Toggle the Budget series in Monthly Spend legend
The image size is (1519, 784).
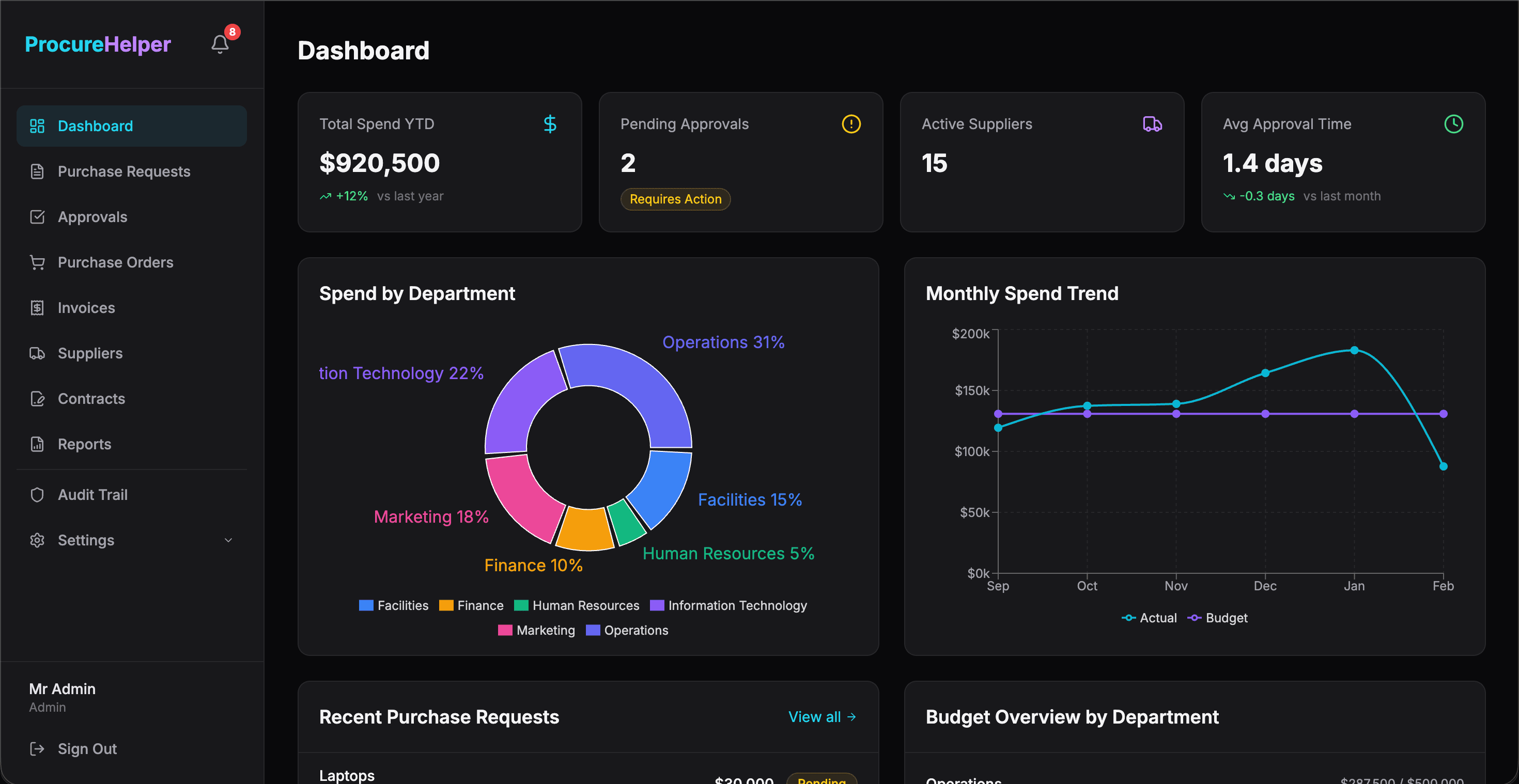1217,617
